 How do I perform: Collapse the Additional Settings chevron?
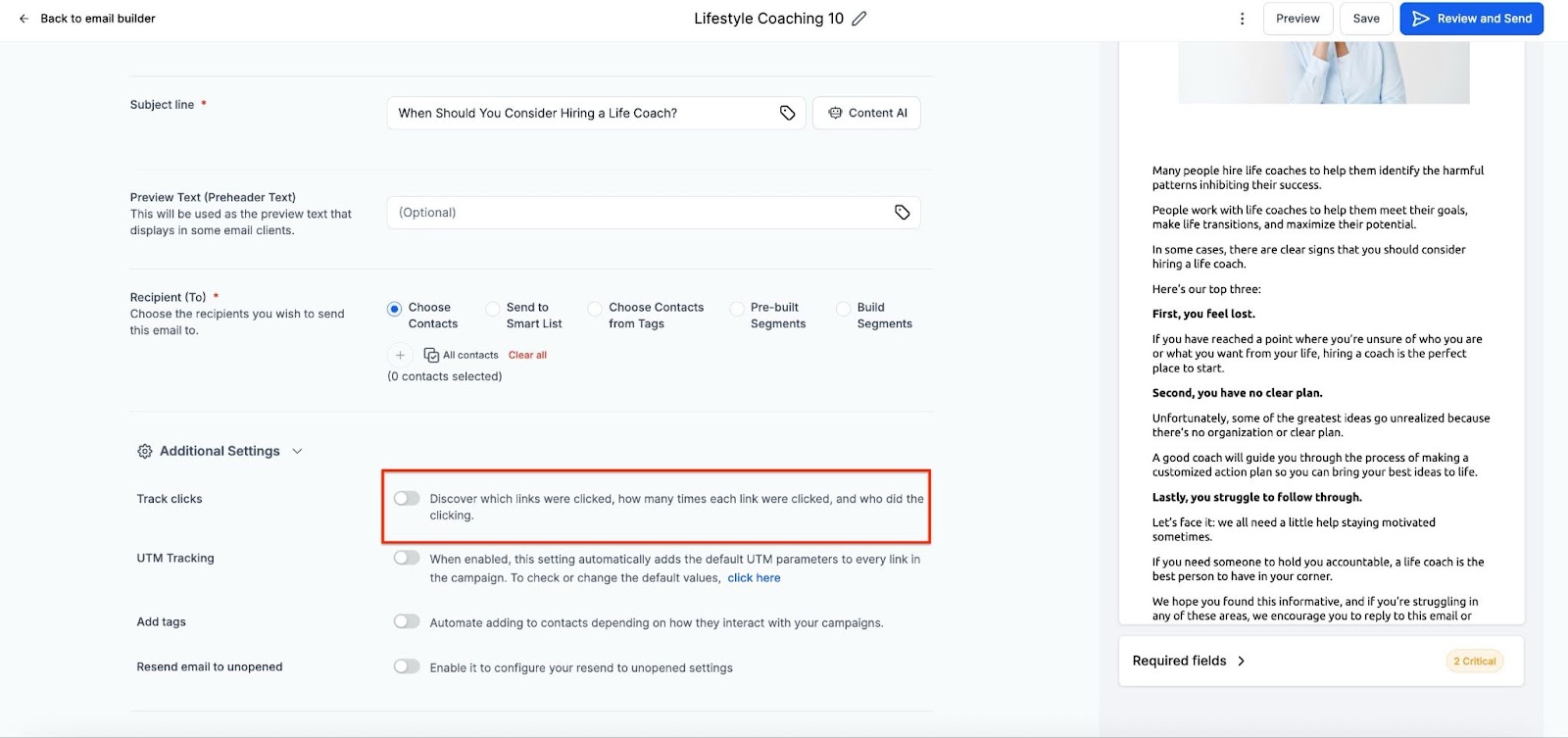click(x=297, y=451)
